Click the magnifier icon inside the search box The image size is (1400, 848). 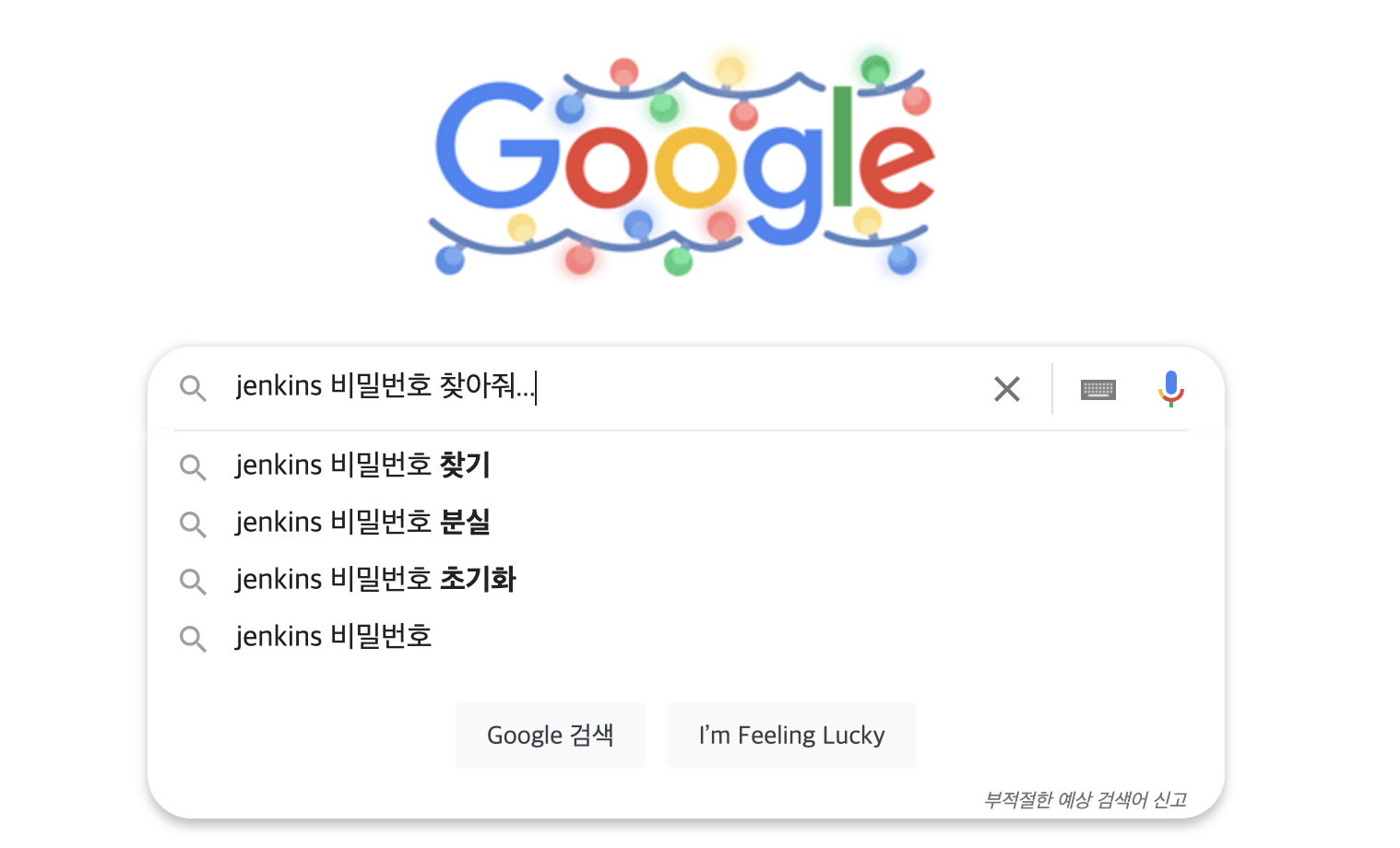tap(193, 388)
